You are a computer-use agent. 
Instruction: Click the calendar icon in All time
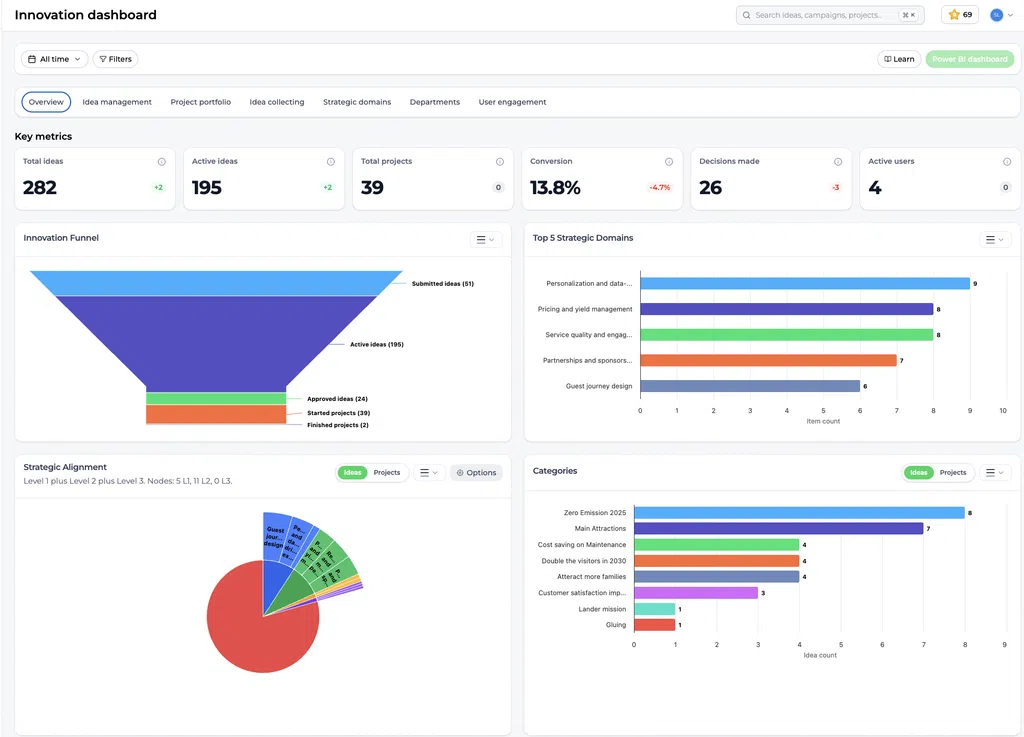32,59
